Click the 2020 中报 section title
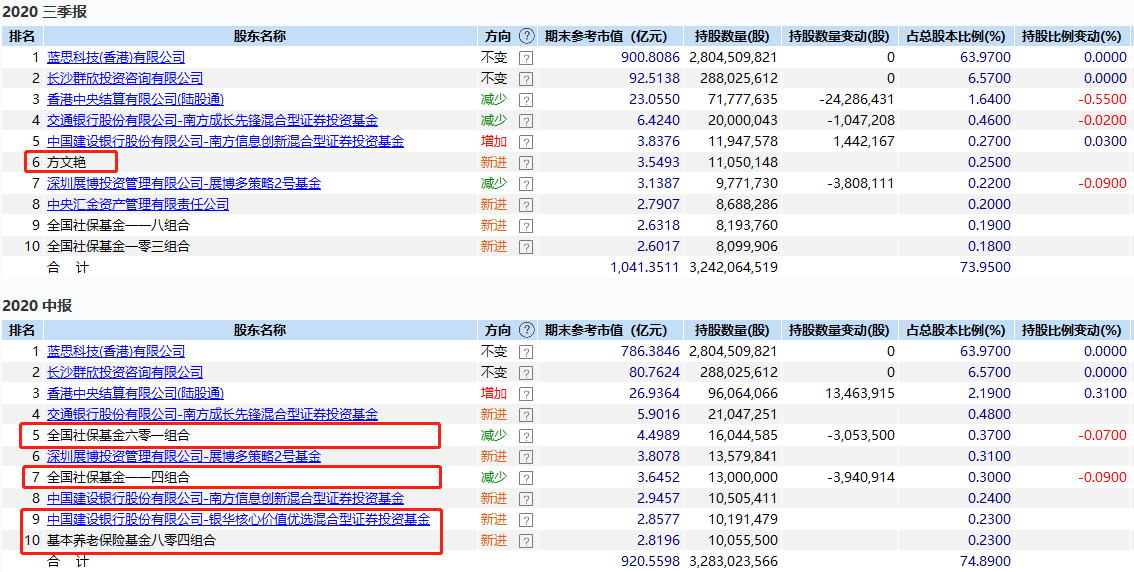This screenshot has height=572, width=1134. pyautogui.click(x=36, y=306)
